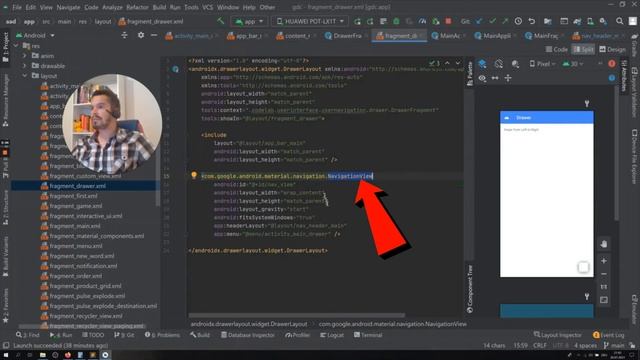The height and width of the screenshot is (360, 640).
Task: Click the main Git branch indicator in status bar
Action: [614, 345]
